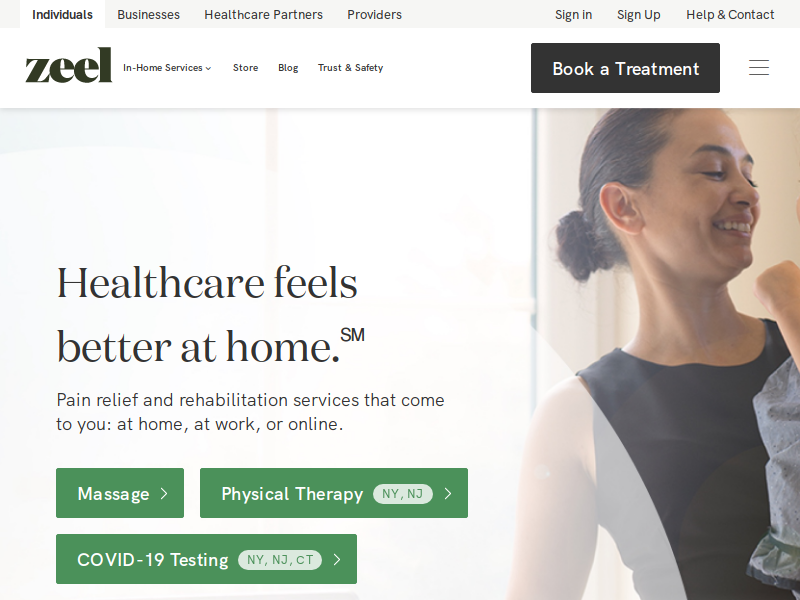
Task: Select the Individuals tab
Action: click(x=62, y=14)
